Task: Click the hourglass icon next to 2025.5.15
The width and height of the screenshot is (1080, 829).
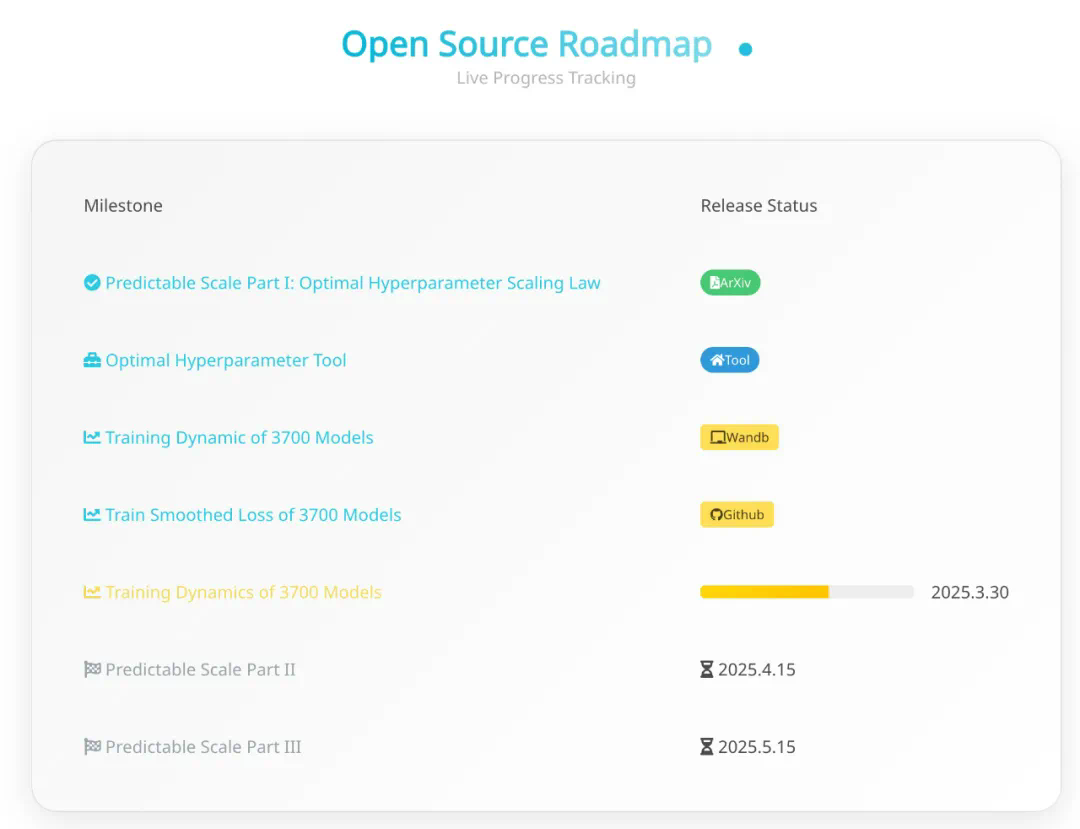Action: click(x=707, y=746)
